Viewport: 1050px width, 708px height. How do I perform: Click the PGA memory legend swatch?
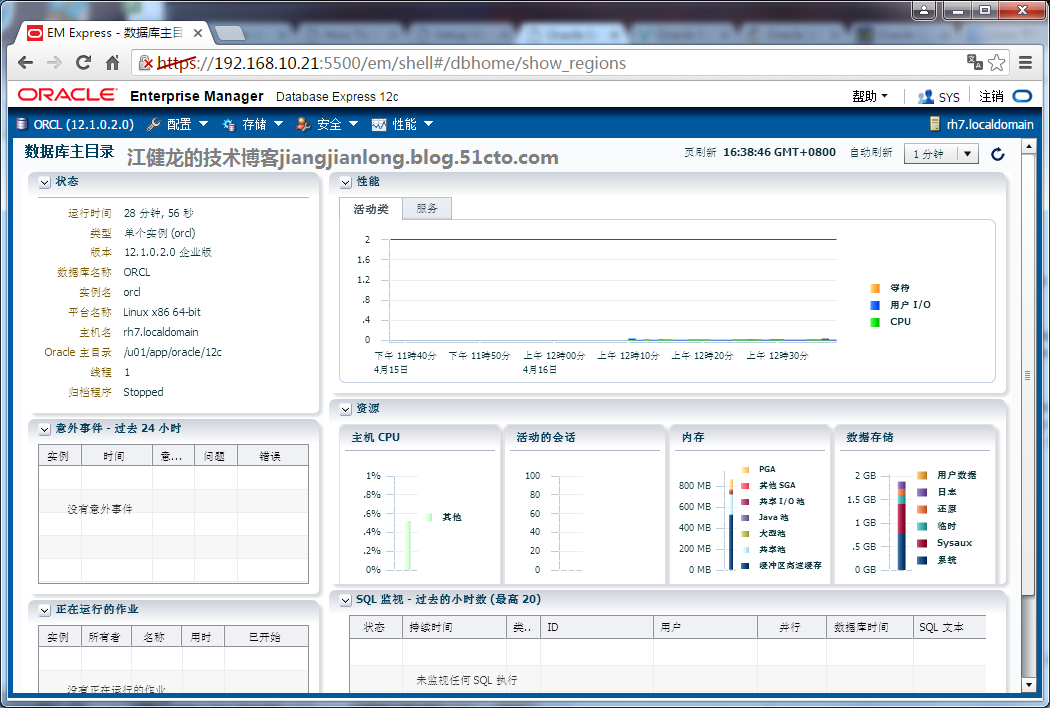point(745,470)
